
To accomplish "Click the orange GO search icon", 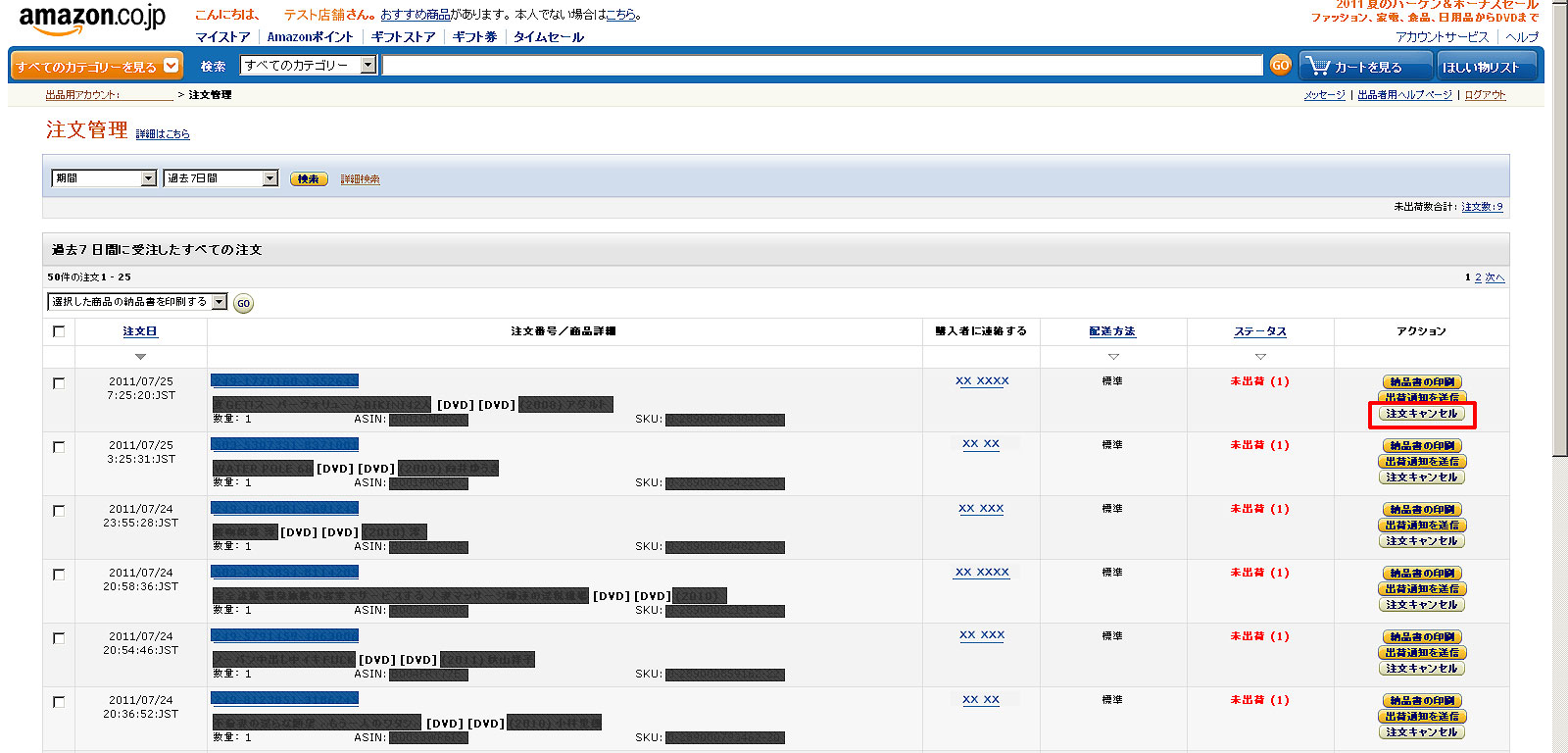I will click(1280, 65).
